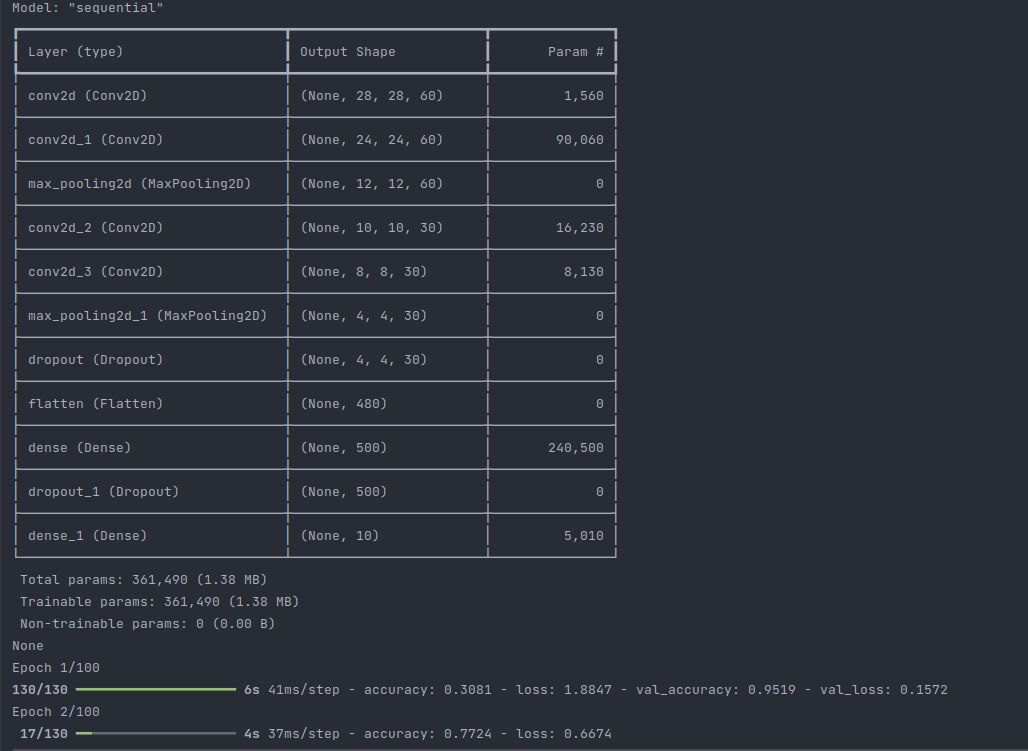
Task: Click the Model: "sequential" title line
Action: tap(88, 8)
